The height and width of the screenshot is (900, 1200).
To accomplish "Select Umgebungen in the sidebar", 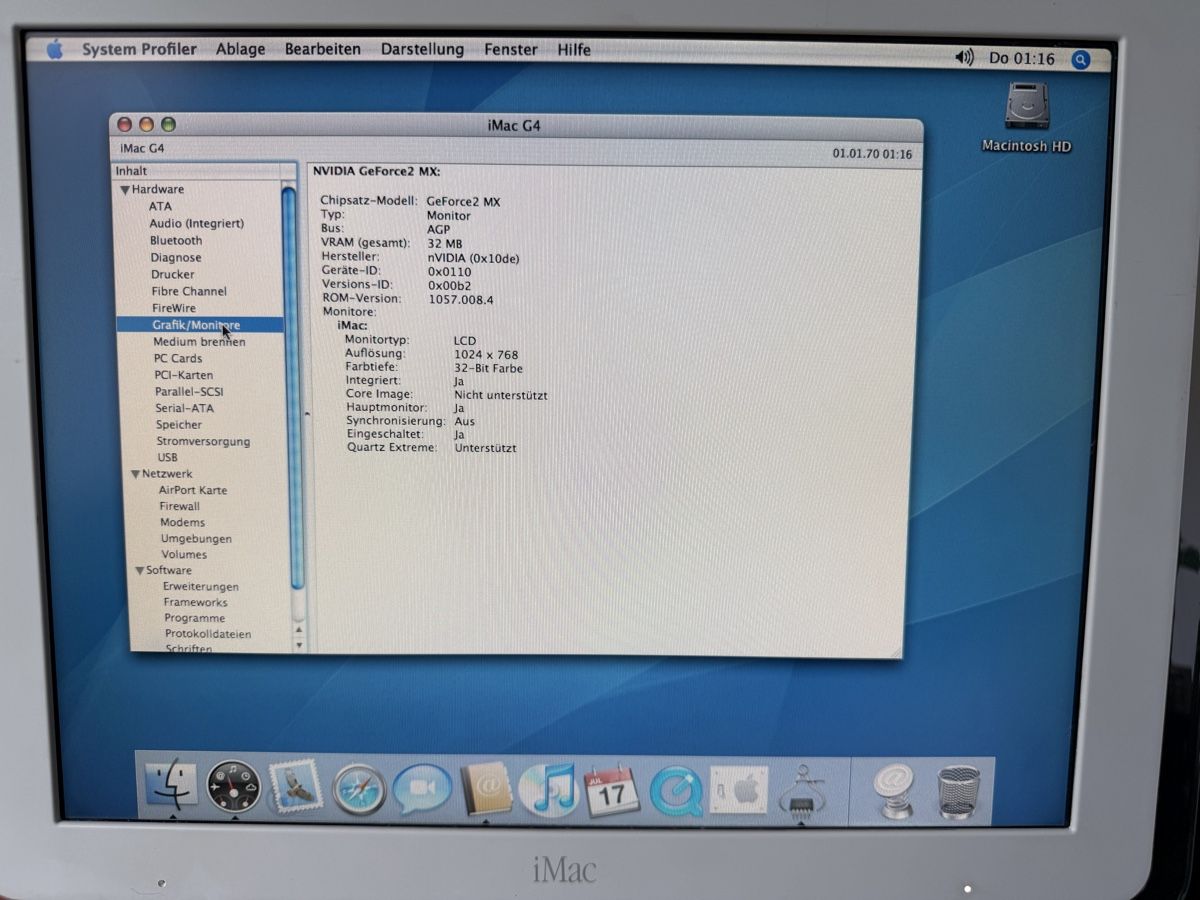I will coord(196,538).
